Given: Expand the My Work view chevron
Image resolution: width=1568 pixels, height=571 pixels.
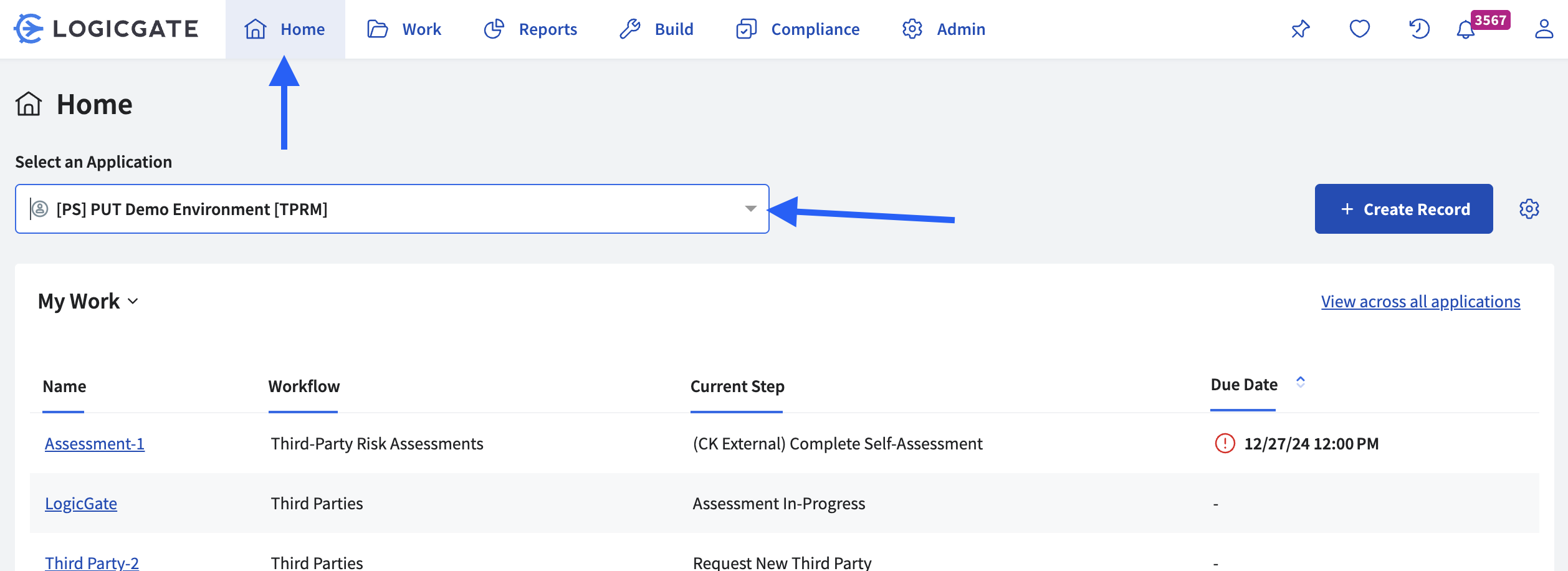Looking at the screenshot, I should 133,302.
